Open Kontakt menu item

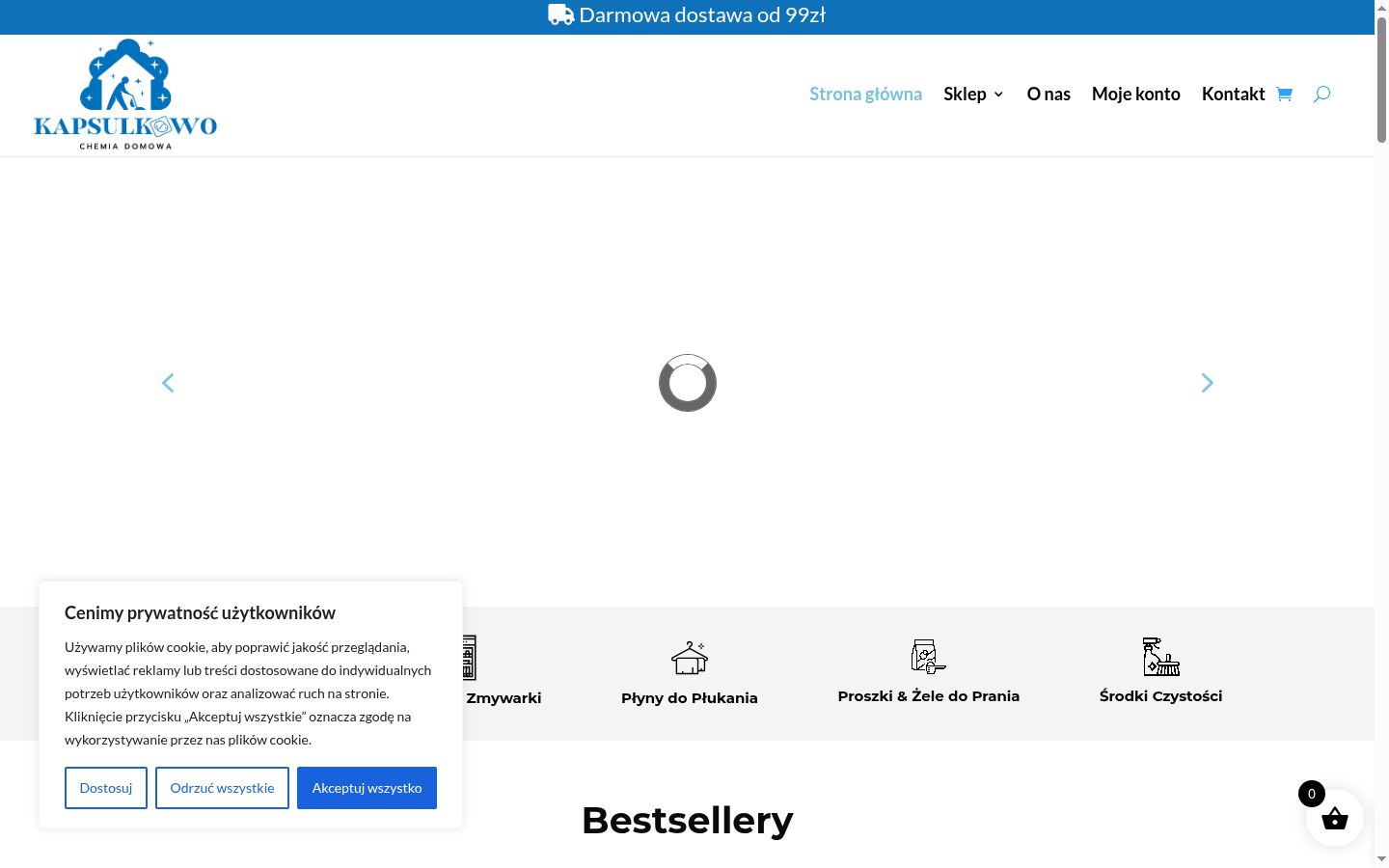(x=1233, y=94)
